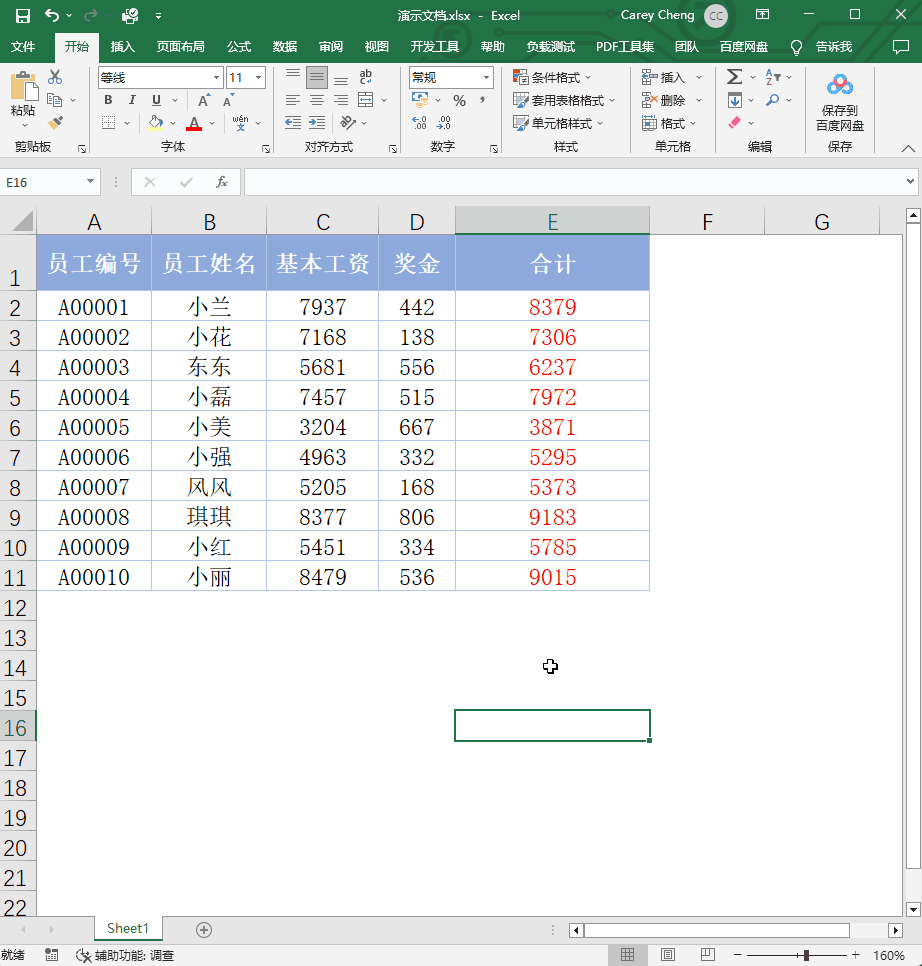Switch to the 插入 ribbon tab

pyautogui.click(x=123, y=47)
